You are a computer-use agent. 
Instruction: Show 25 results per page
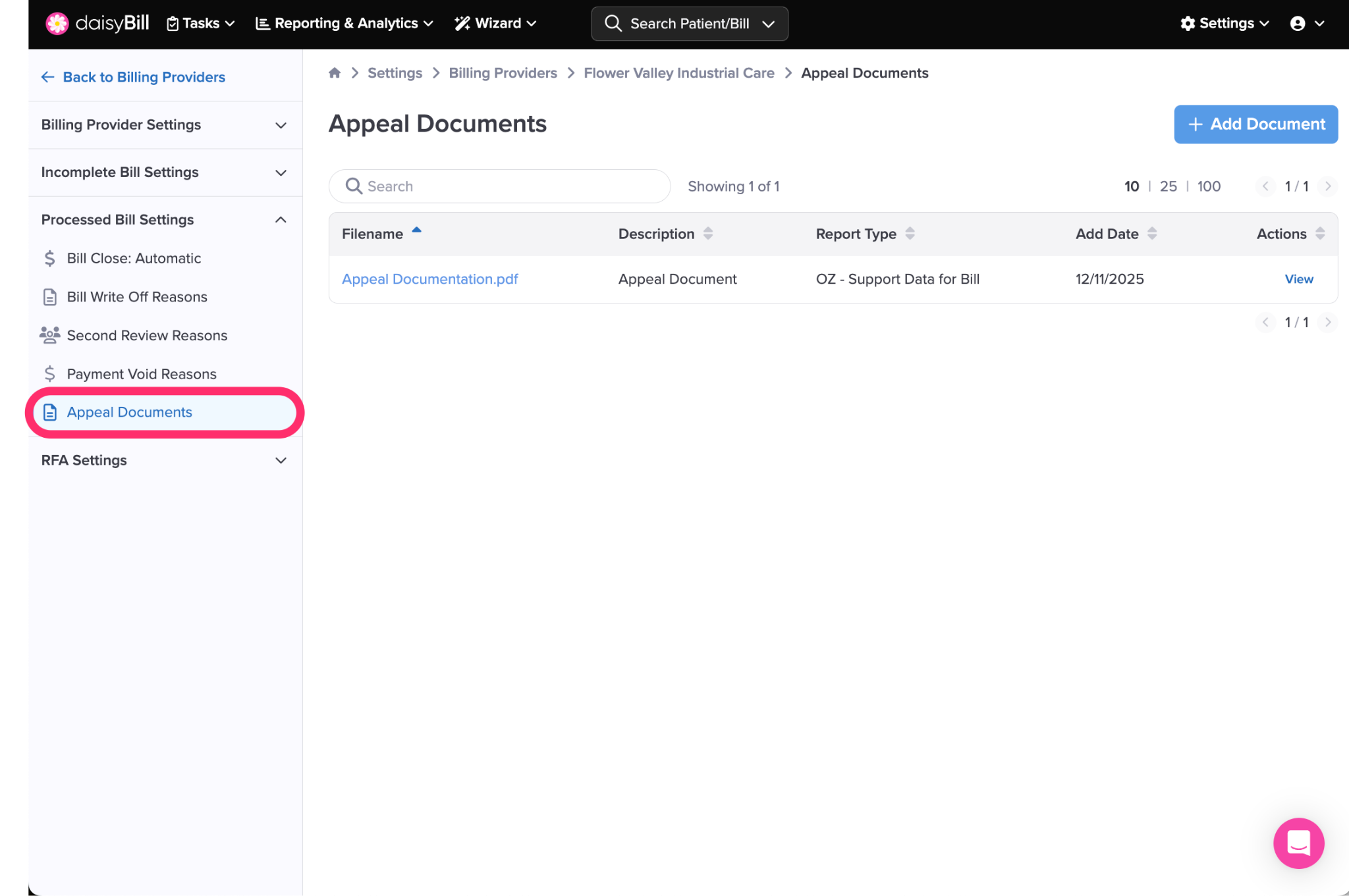click(1168, 186)
